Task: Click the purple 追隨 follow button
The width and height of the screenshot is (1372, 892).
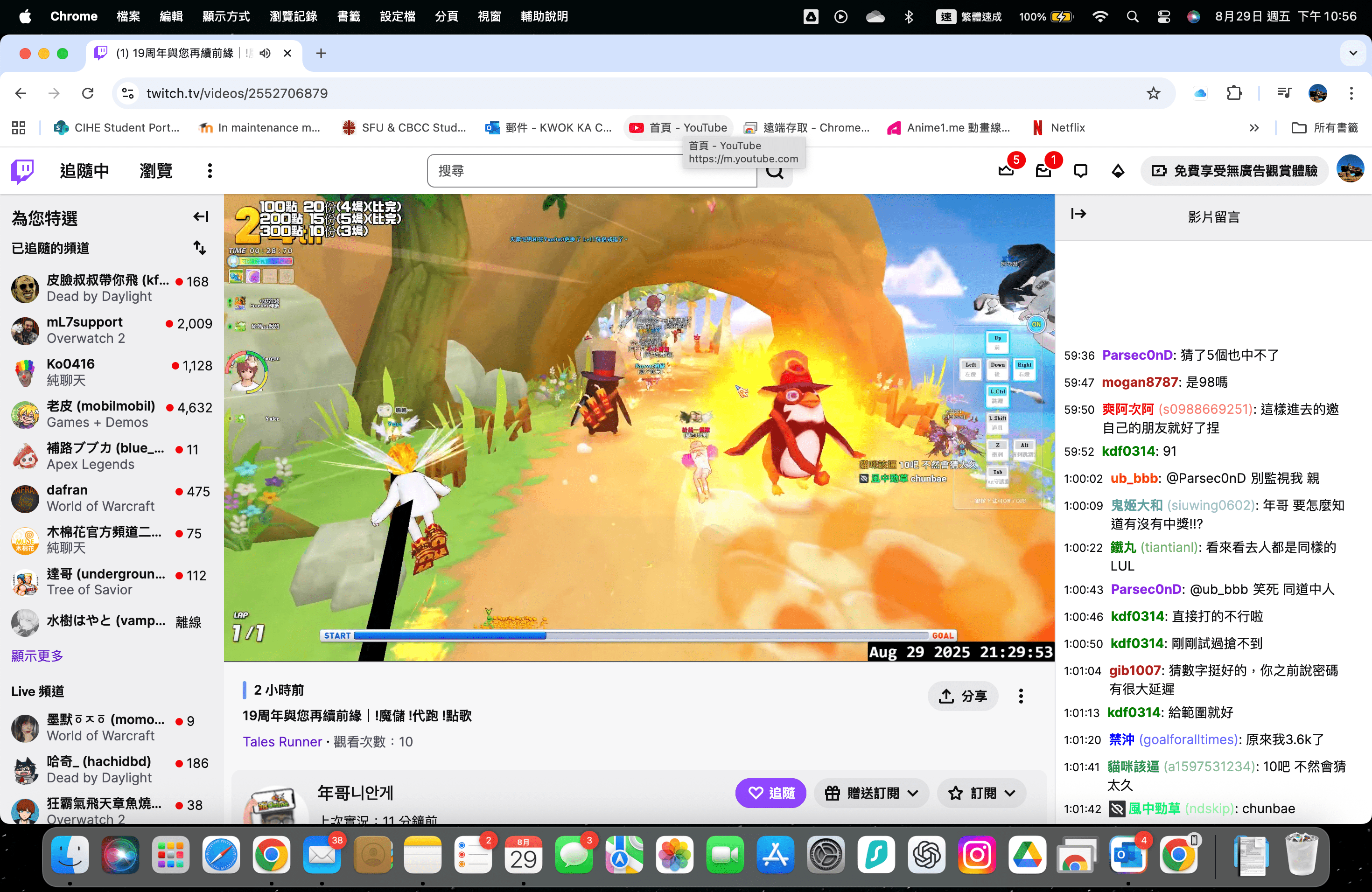Action: (x=770, y=793)
